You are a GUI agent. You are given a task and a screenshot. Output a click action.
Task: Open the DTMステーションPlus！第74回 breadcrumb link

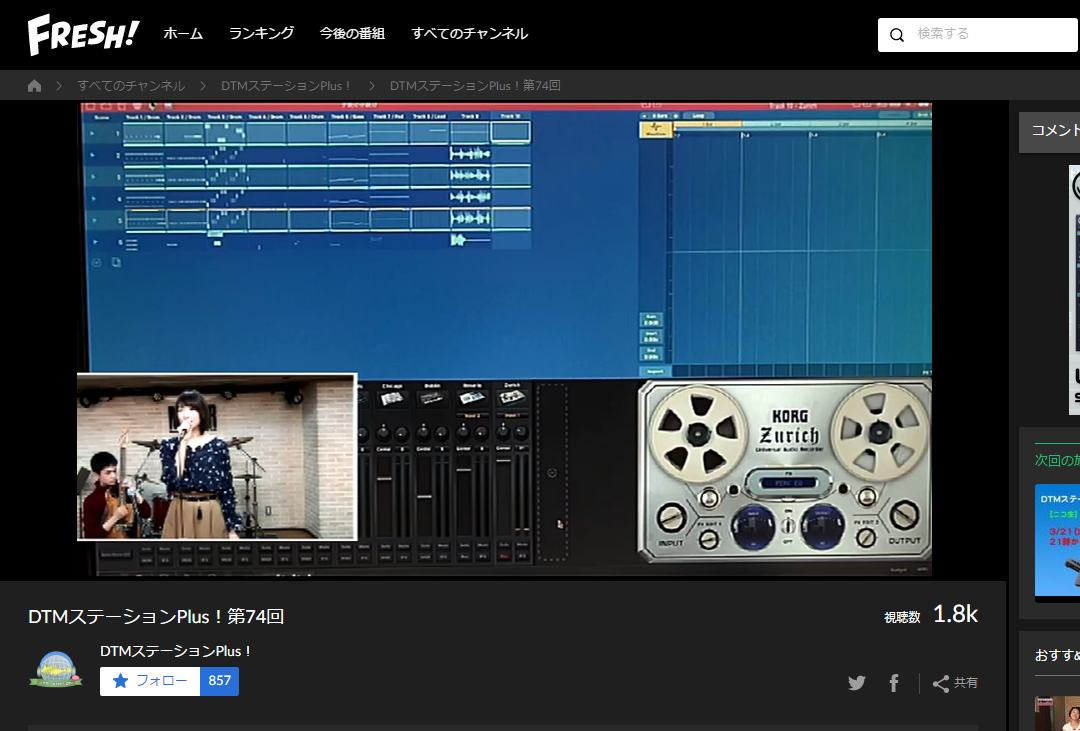[x=475, y=85]
